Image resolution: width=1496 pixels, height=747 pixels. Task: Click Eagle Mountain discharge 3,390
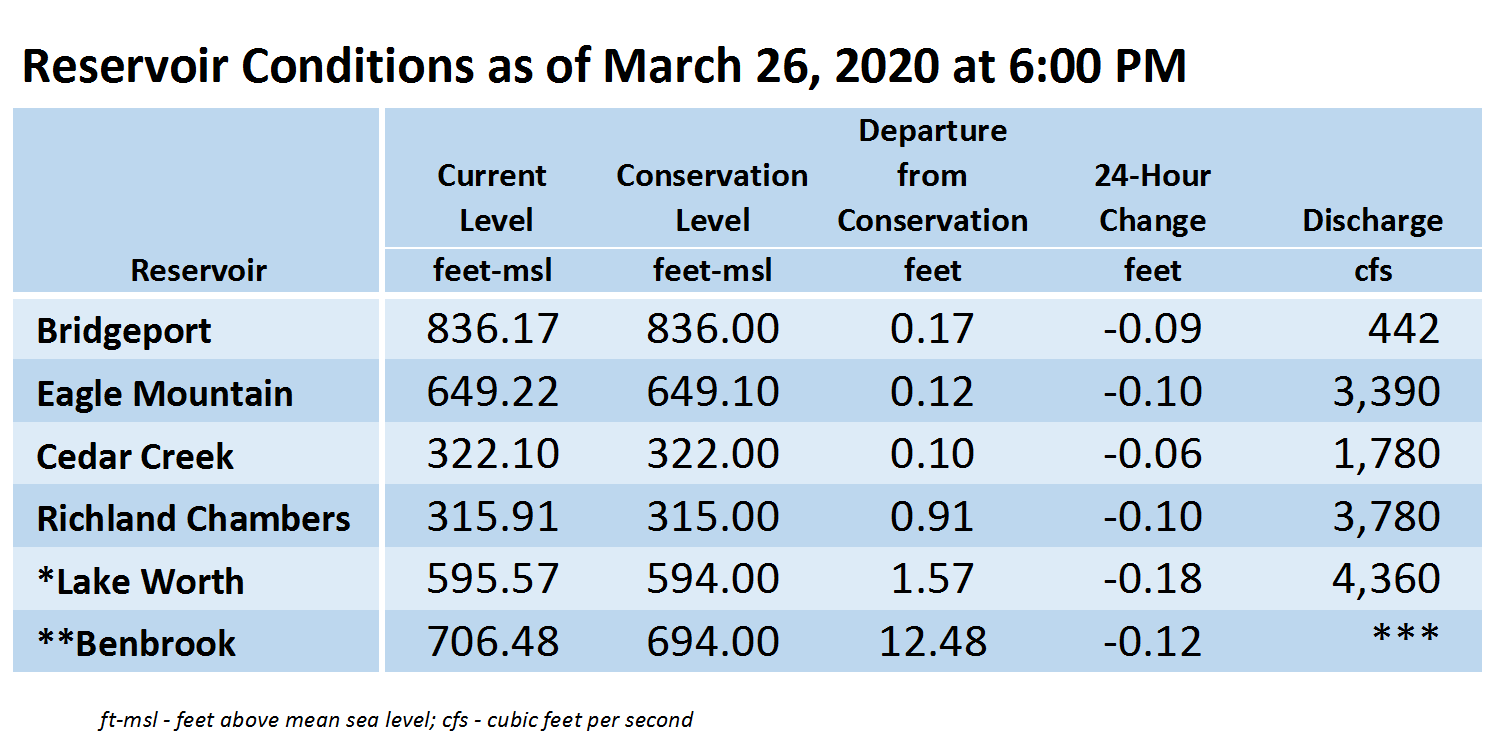pyautogui.click(x=1387, y=392)
